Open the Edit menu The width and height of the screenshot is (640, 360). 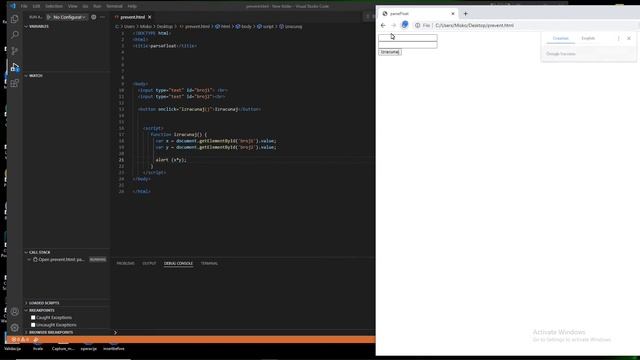[x=36, y=6]
